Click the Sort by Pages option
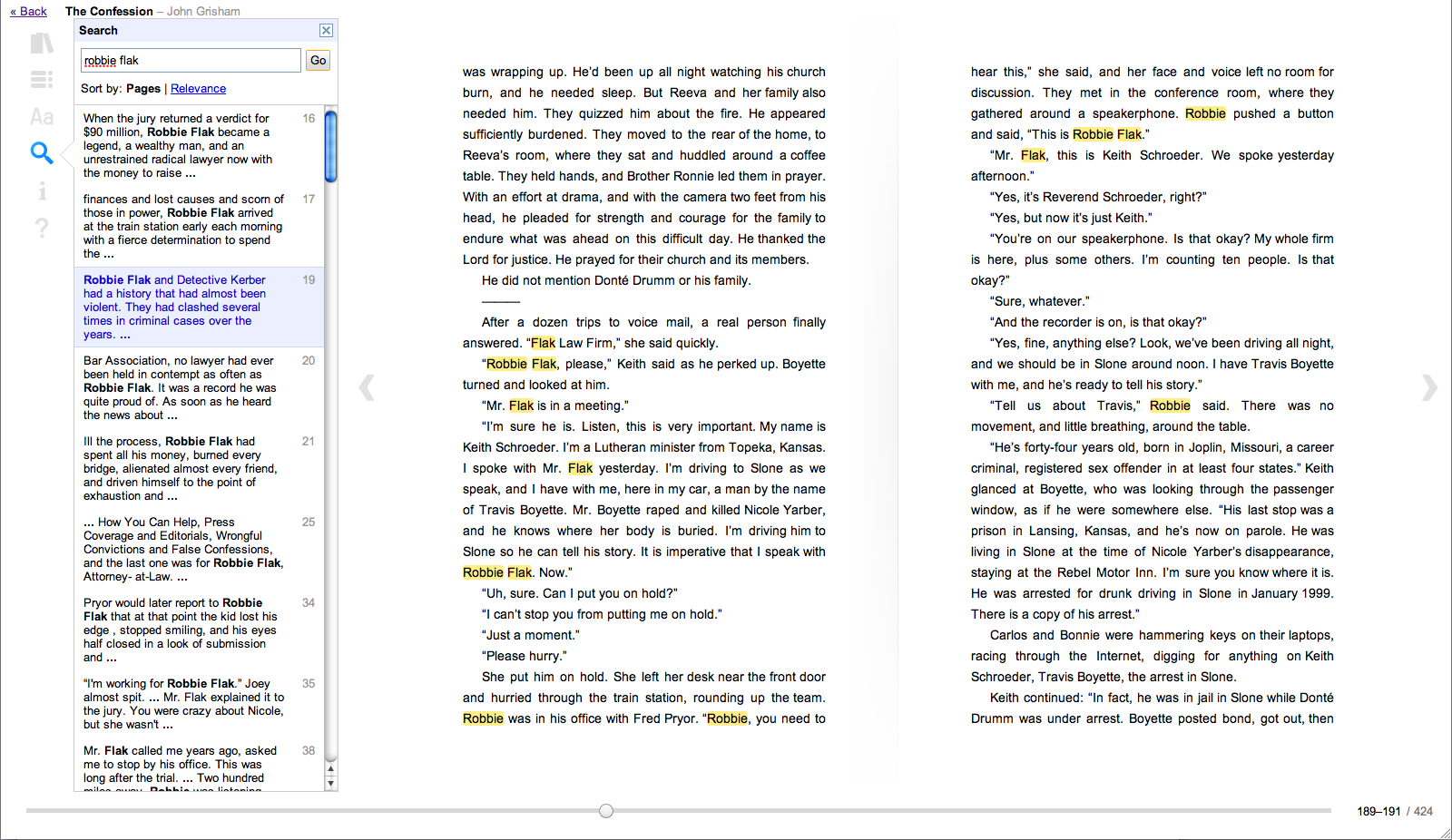 tap(143, 89)
